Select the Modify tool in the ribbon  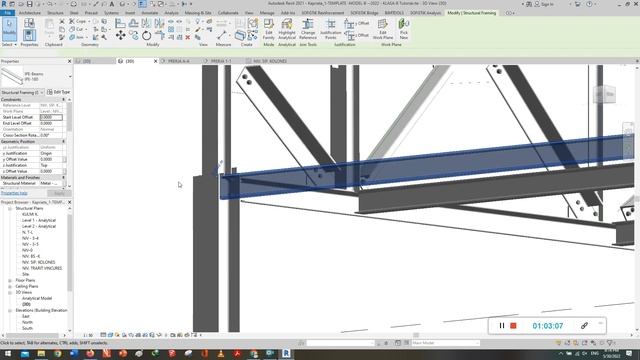tap(9, 29)
